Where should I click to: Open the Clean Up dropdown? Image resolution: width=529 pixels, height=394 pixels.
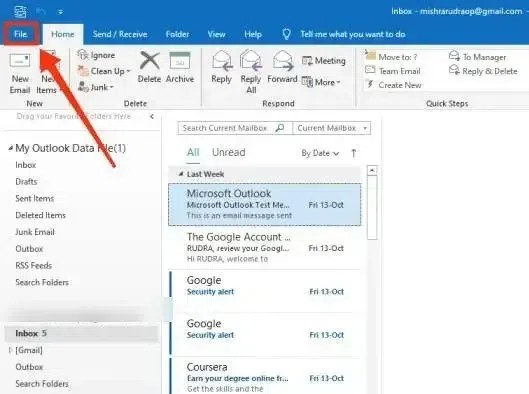tap(104, 71)
